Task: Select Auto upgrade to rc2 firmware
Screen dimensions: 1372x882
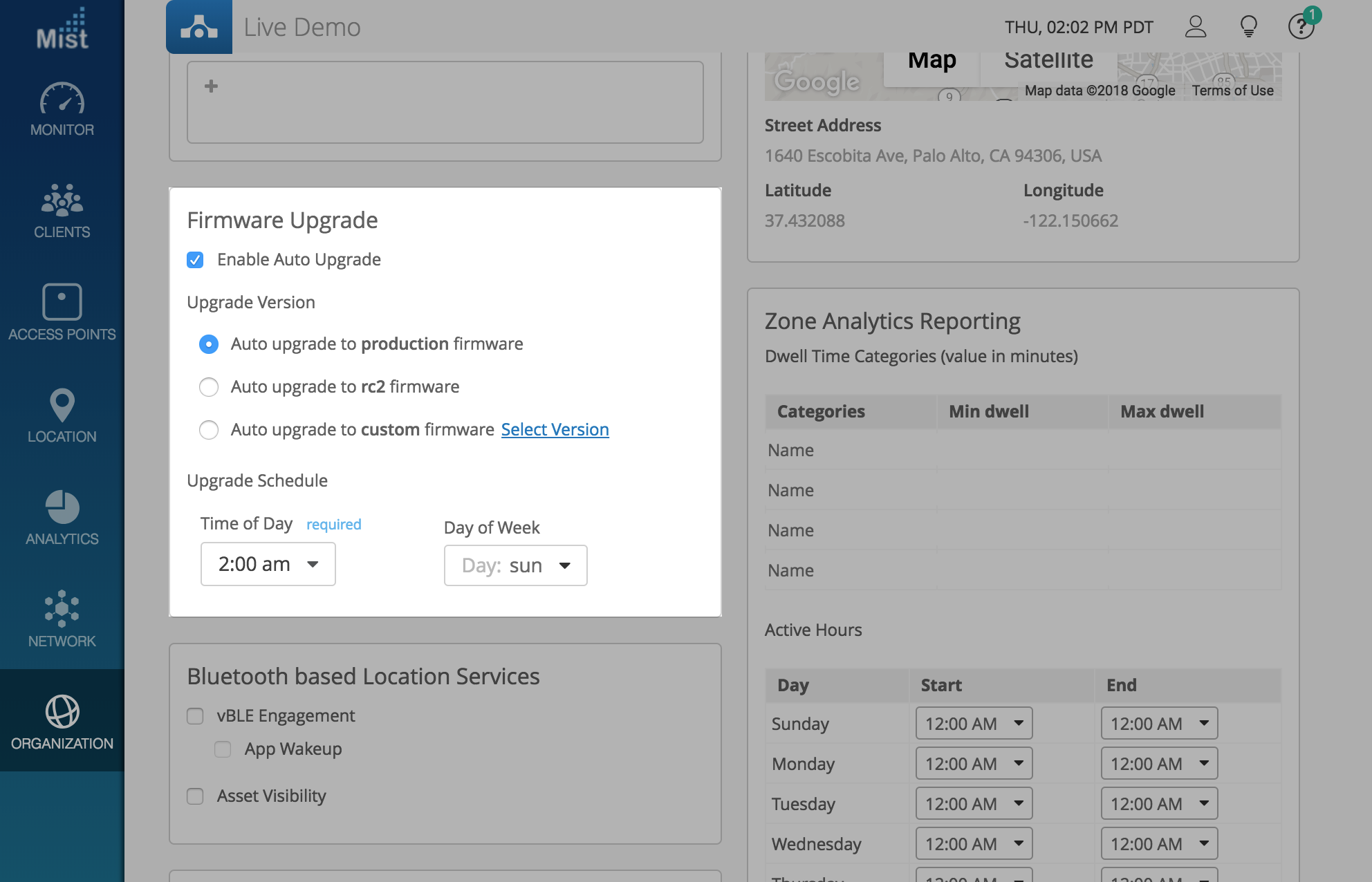Action: pyautogui.click(x=209, y=387)
